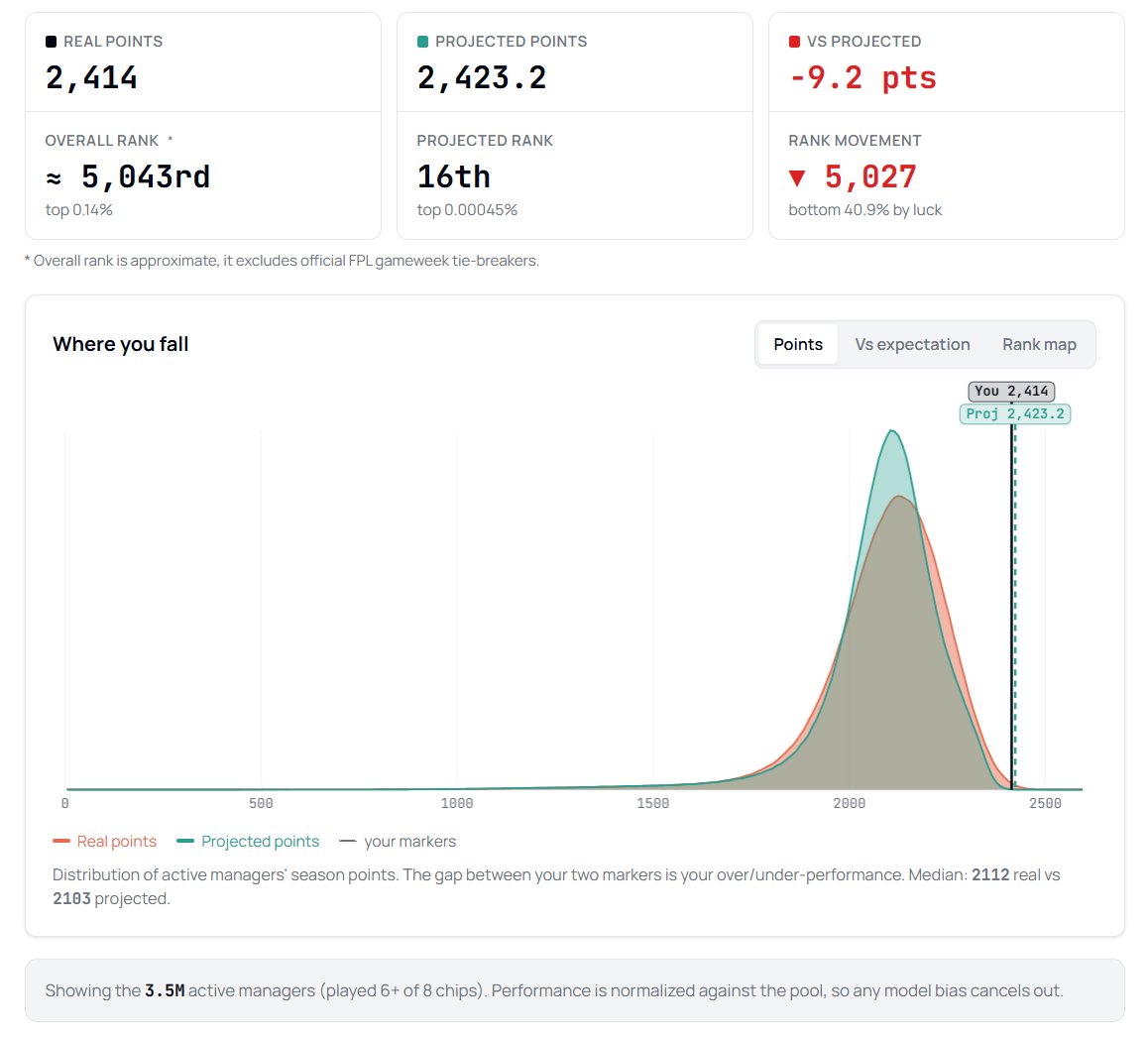The width and height of the screenshot is (1148, 1038).
Task: Click the asterisk next to OVERALL RANK
Action: (170, 139)
